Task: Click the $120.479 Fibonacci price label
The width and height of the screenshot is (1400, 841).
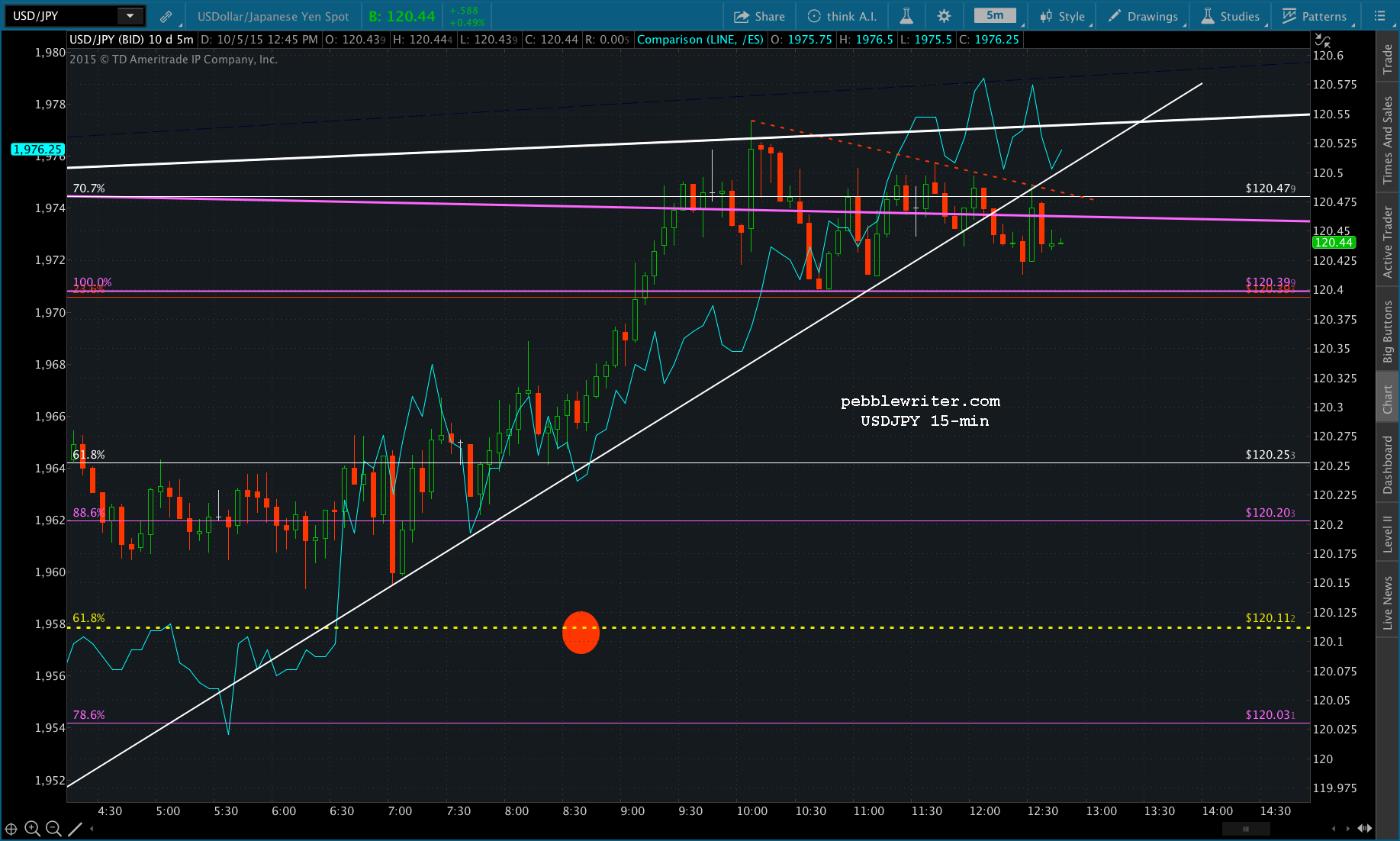Action: point(1270,188)
